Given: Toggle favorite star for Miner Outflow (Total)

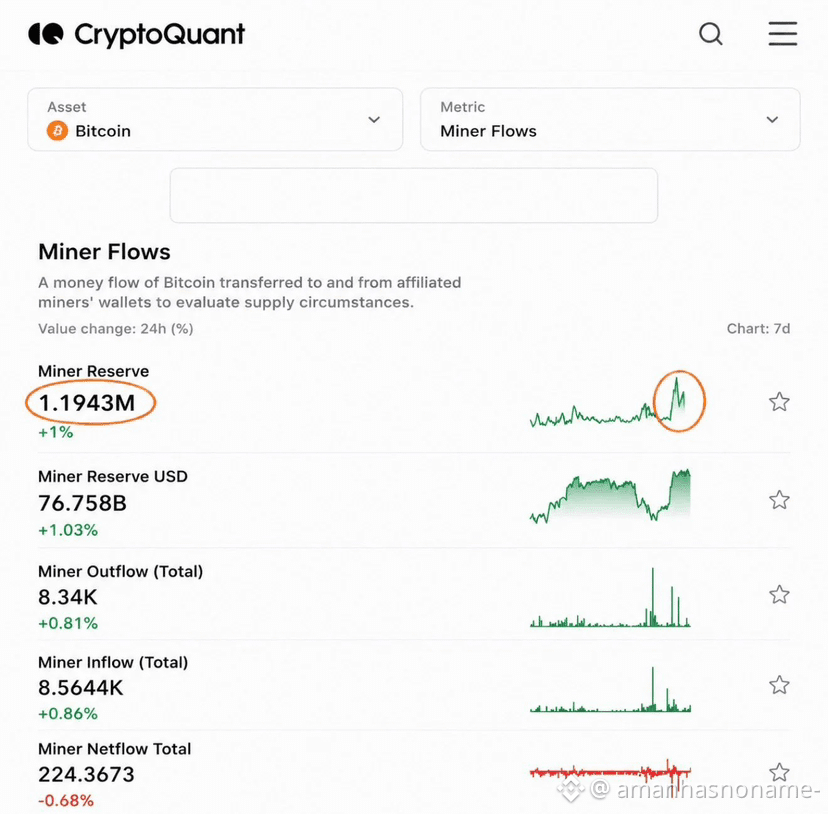Looking at the screenshot, I should coord(779,595).
